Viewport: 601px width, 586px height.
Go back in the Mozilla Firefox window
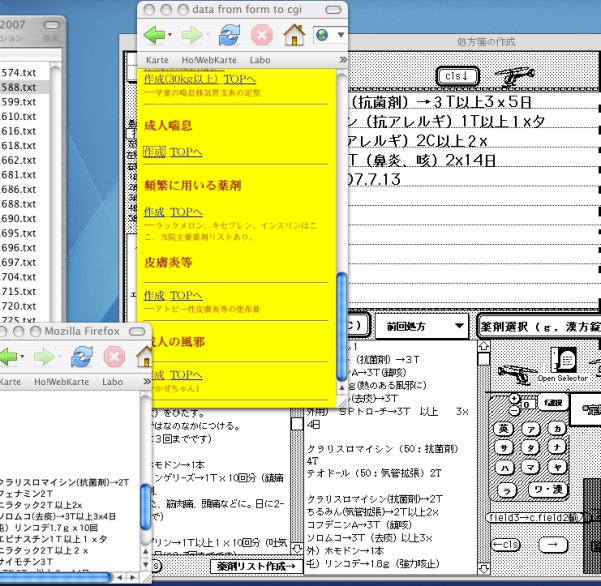click(x=8, y=357)
